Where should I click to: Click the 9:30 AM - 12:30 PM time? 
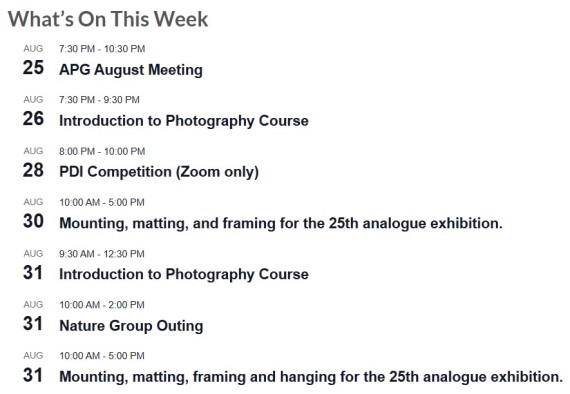coord(102,254)
